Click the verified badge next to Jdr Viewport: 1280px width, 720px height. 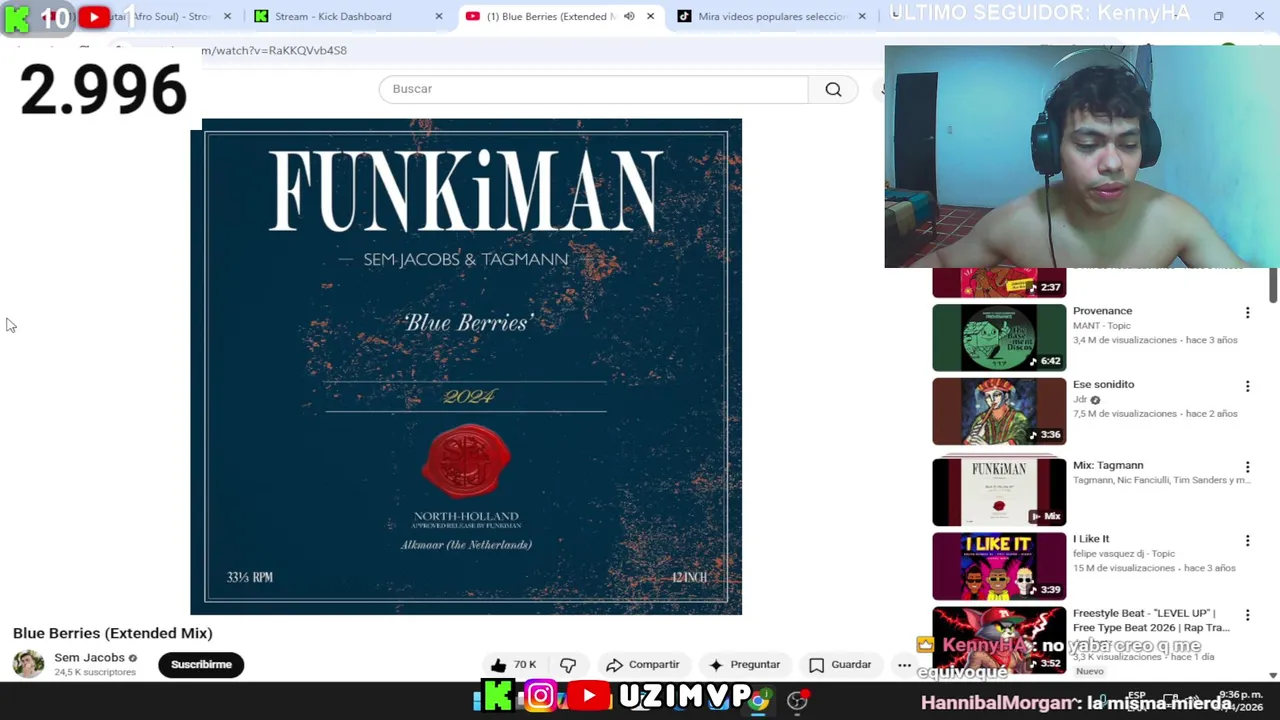[1095, 400]
